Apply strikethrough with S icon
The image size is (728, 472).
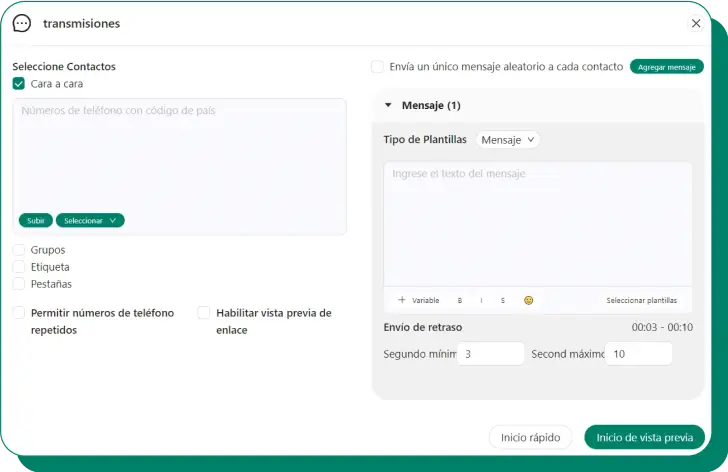click(x=503, y=300)
